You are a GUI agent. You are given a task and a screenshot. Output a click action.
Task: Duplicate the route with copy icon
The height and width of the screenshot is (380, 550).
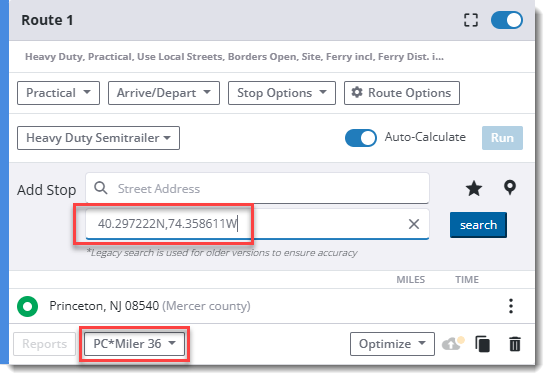tap(482, 344)
